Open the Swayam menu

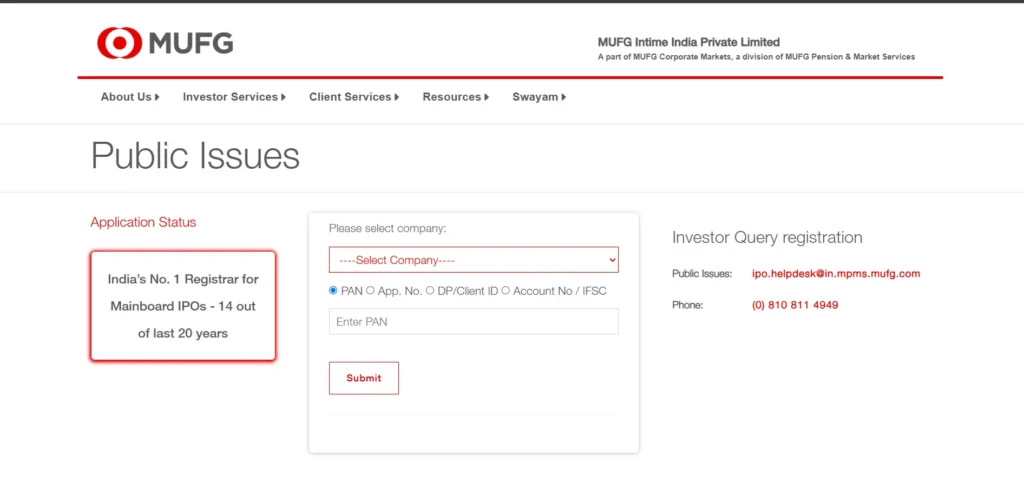pos(539,97)
